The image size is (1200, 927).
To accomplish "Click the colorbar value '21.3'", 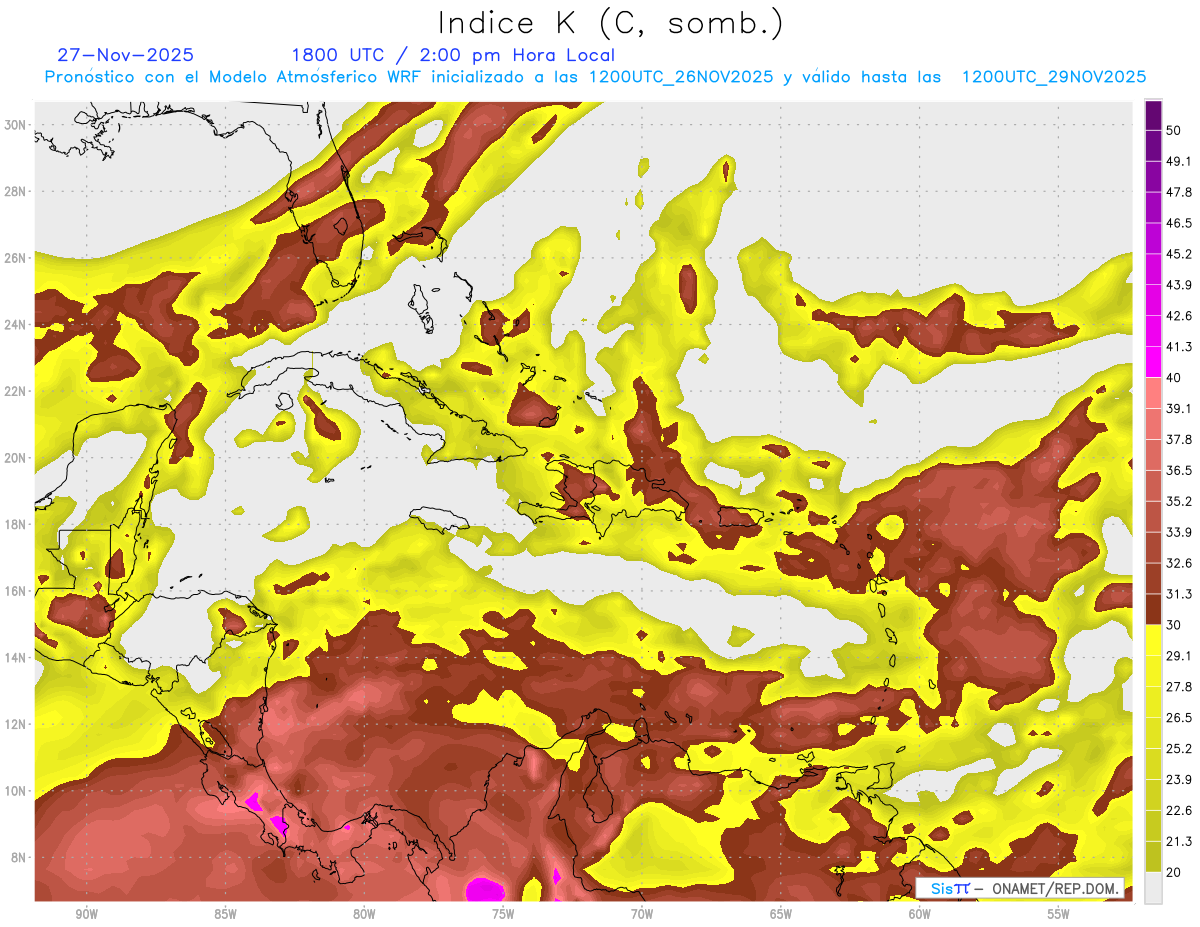I will tap(1178, 842).
